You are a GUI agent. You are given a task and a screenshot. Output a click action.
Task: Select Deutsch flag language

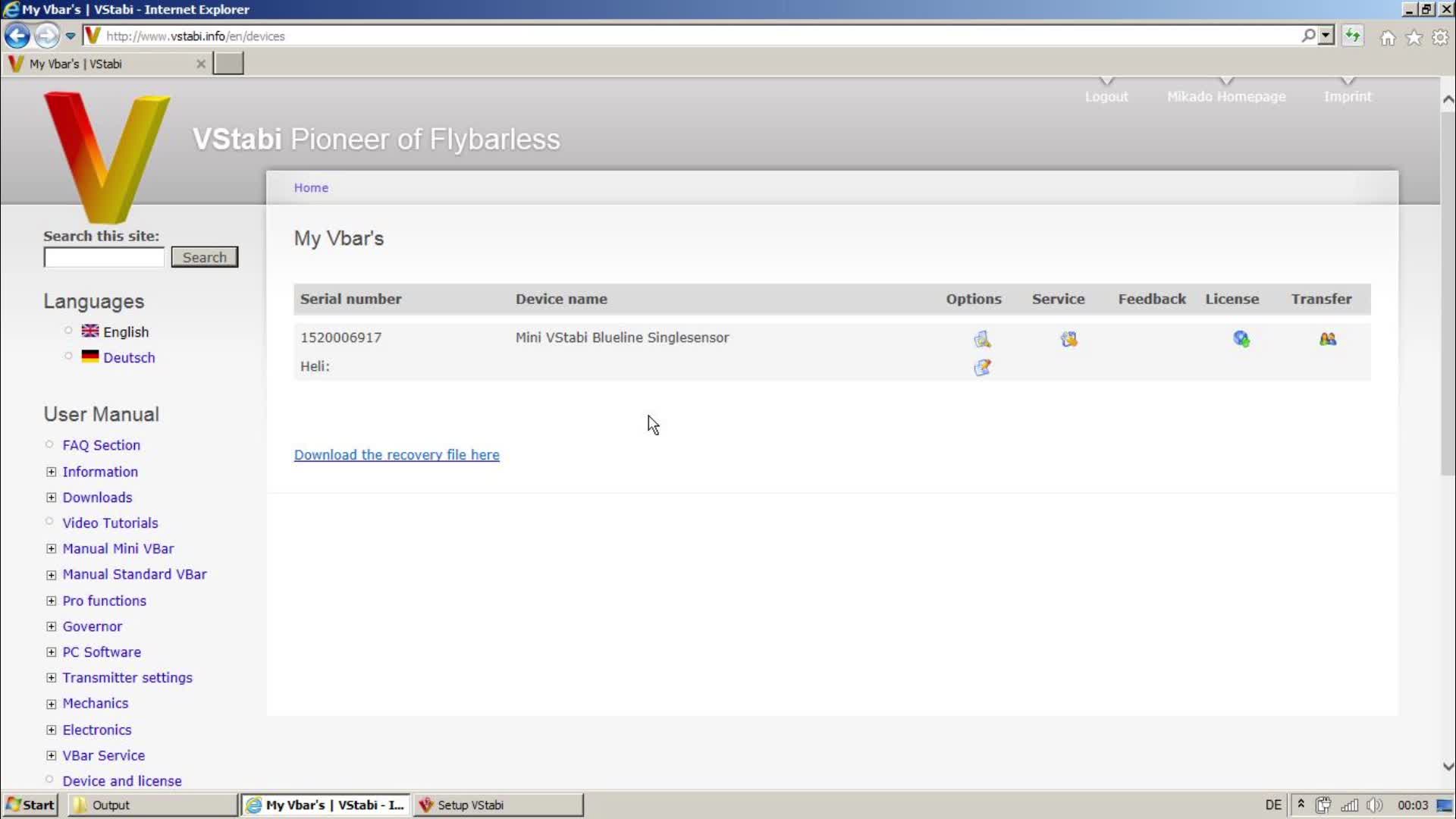pyautogui.click(x=90, y=356)
